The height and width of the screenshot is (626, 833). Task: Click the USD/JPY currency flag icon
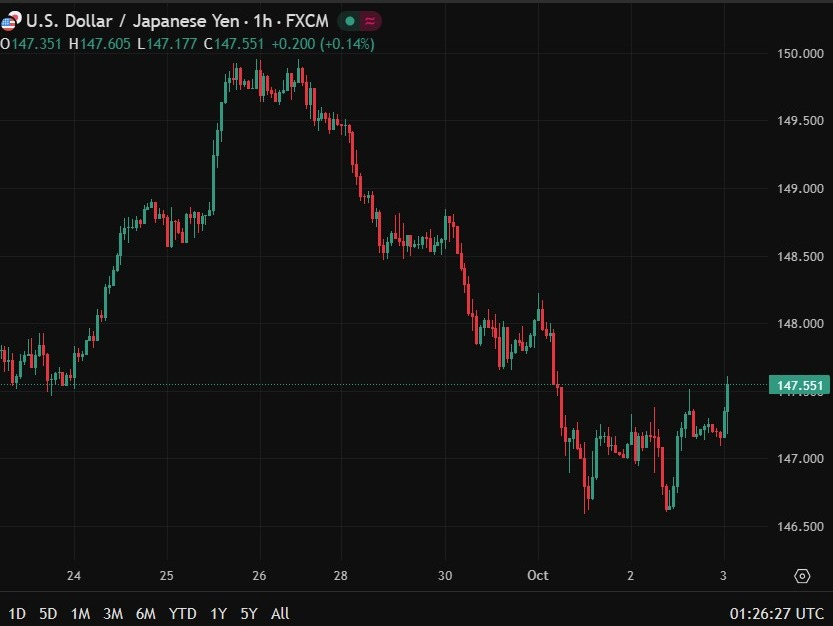point(9,21)
